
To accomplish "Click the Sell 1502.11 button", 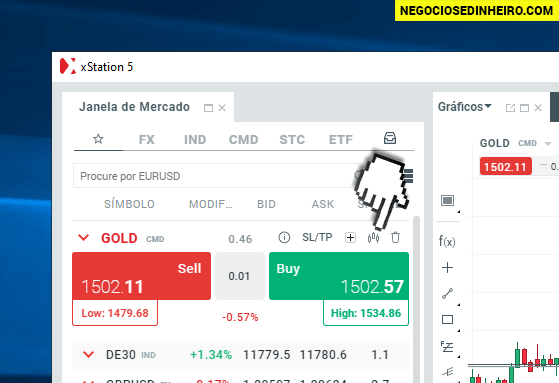I will tap(142, 276).
